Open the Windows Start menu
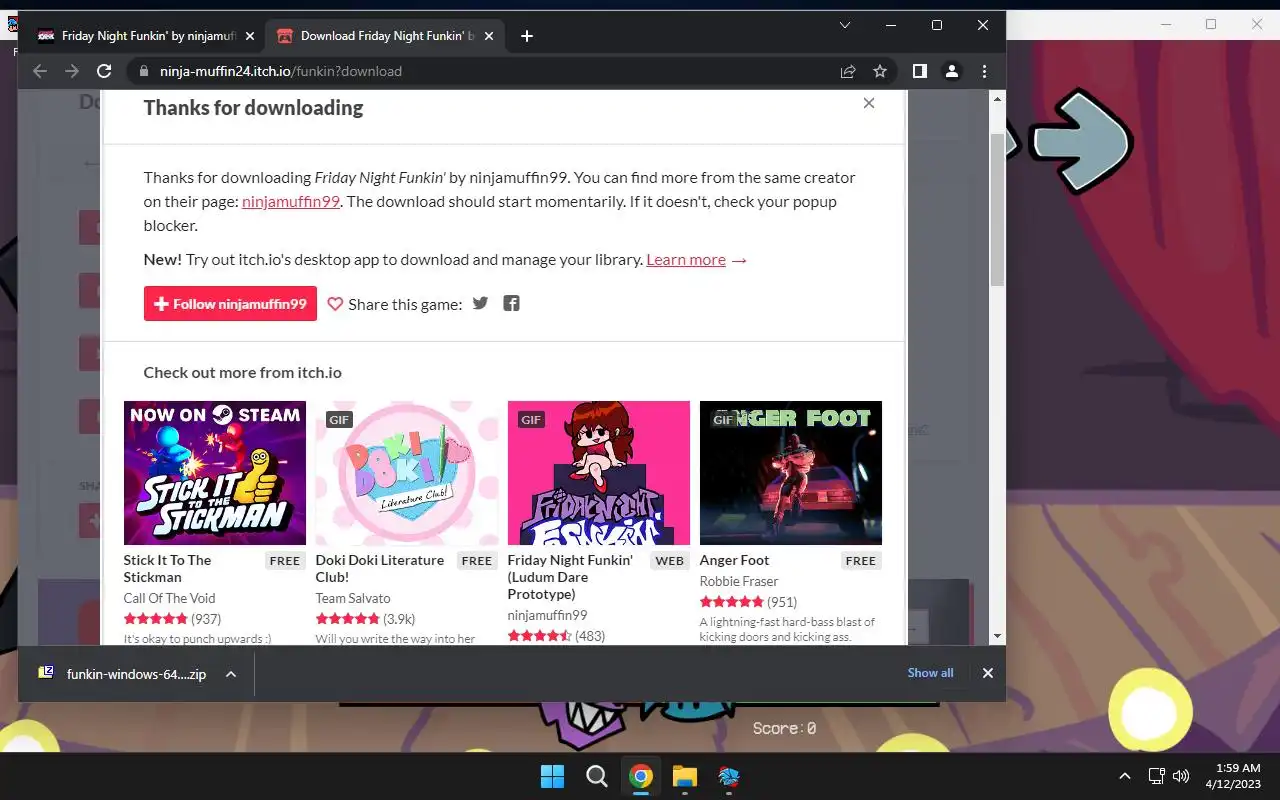This screenshot has height=800, width=1280. [552, 777]
